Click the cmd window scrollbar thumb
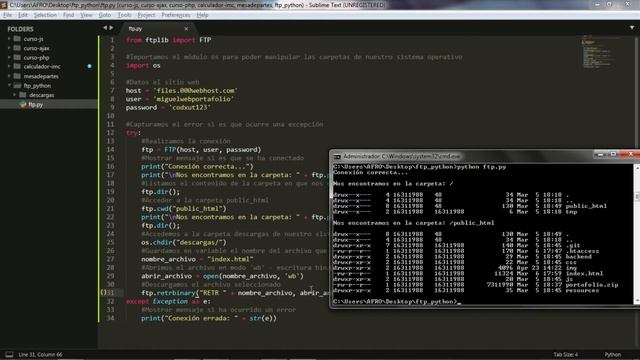 tap(637, 197)
